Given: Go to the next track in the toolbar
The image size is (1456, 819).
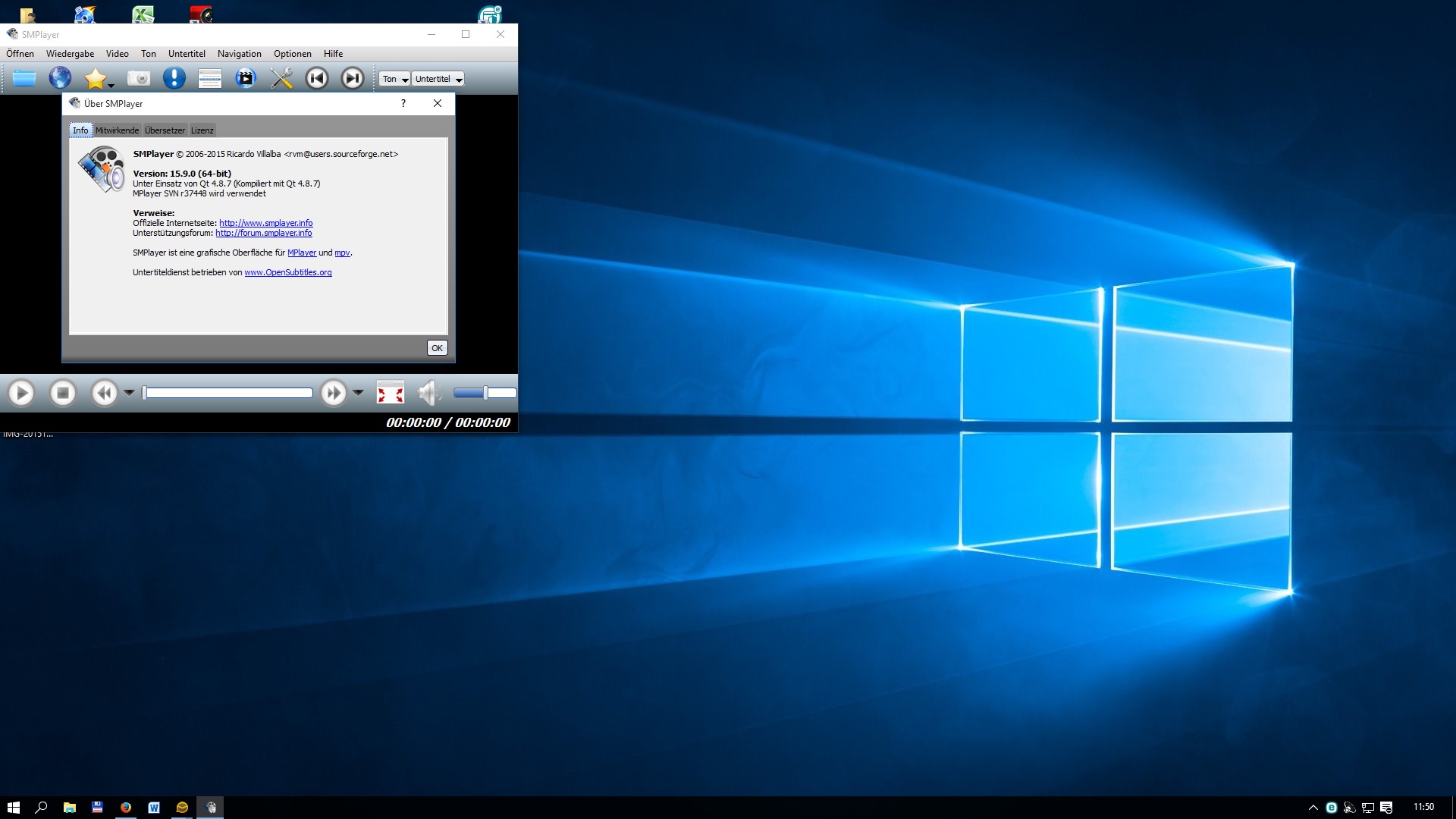Looking at the screenshot, I should coord(352,78).
